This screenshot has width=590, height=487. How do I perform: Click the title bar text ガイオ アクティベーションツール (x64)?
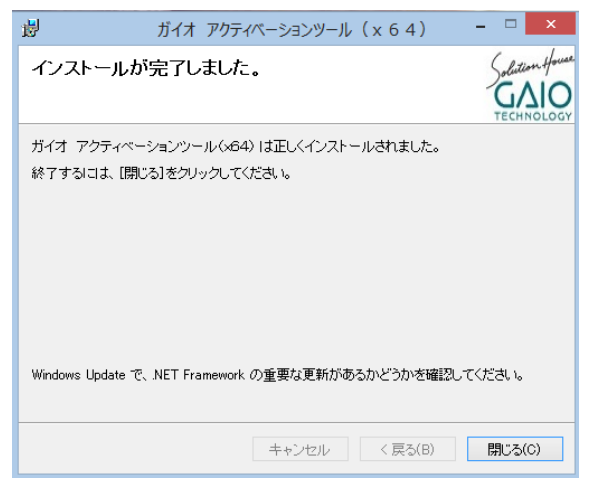point(292,29)
